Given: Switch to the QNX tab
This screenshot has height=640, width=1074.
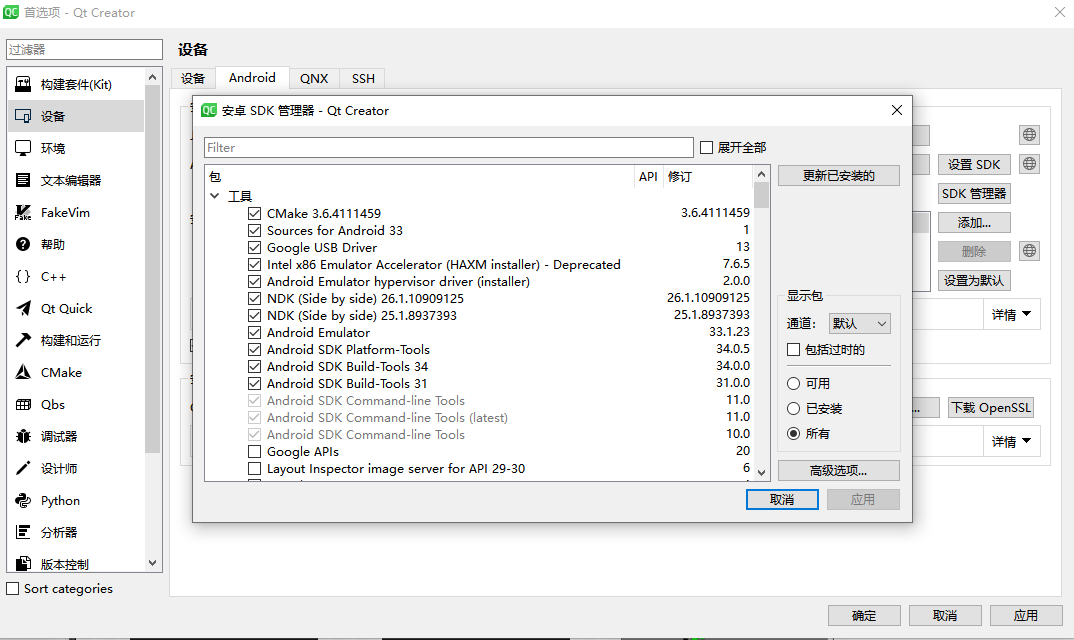Looking at the screenshot, I should 314,78.
